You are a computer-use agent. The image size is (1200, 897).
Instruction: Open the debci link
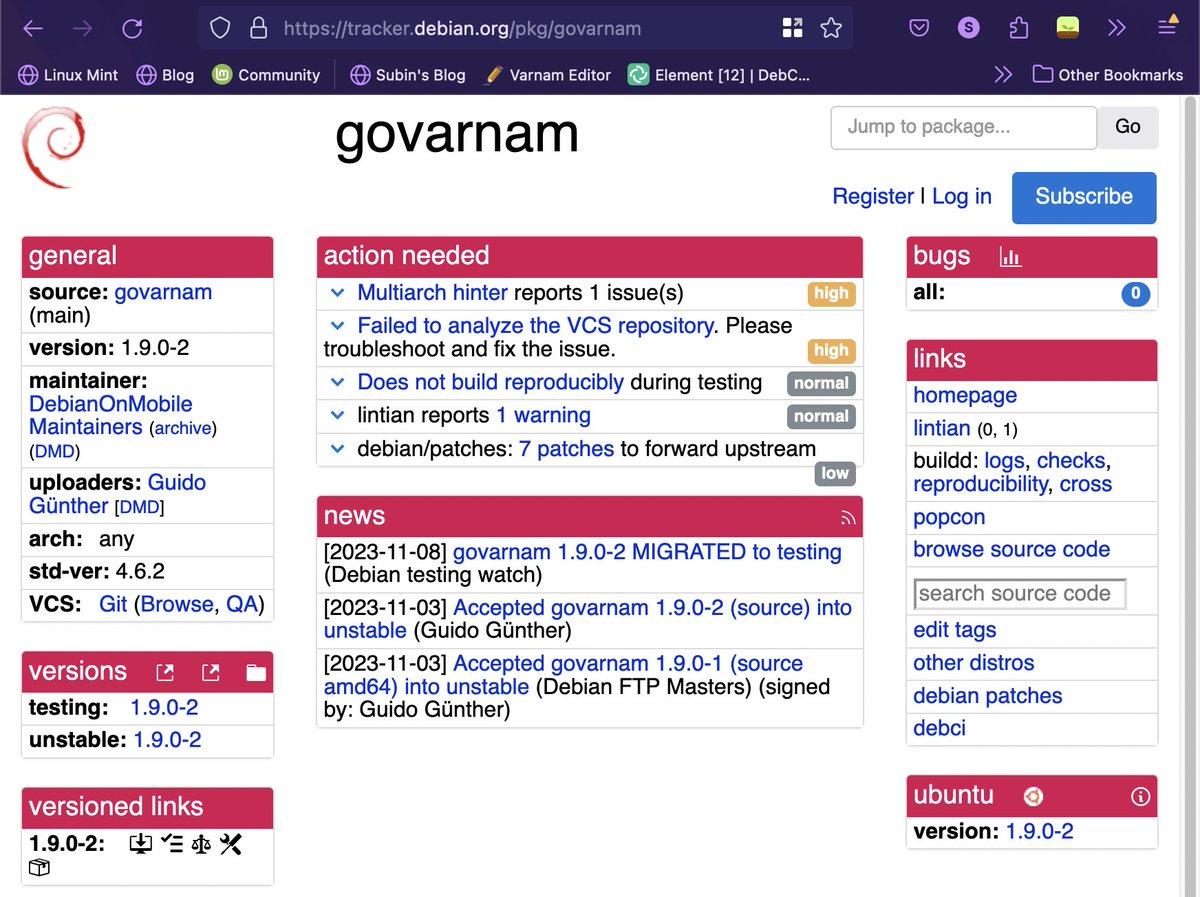[939, 728]
